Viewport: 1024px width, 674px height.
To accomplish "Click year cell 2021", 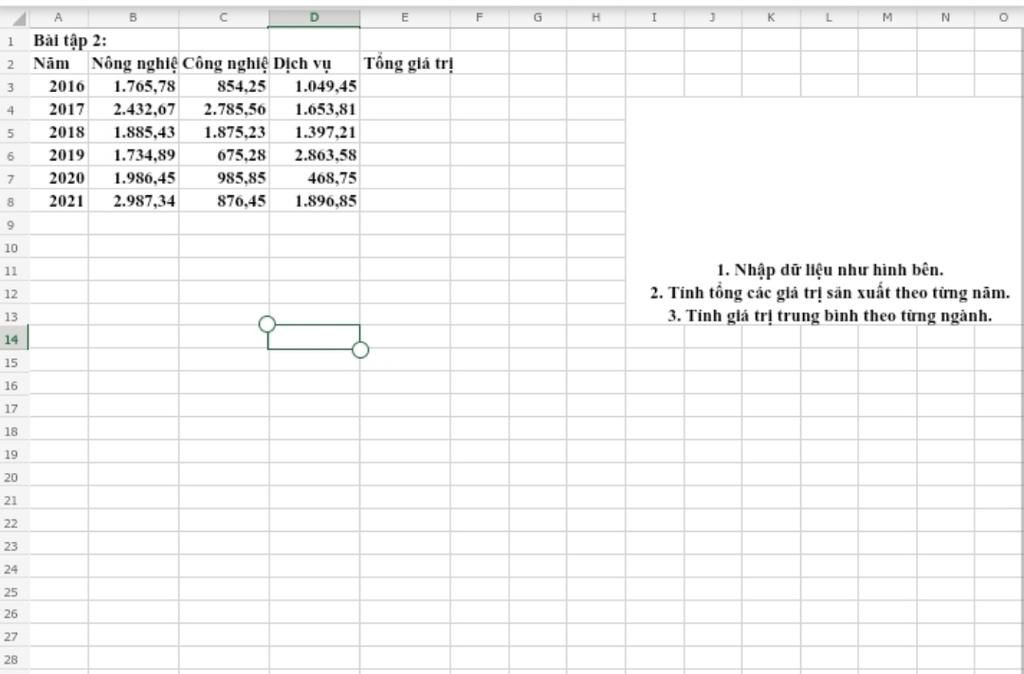I will point(59,201).
